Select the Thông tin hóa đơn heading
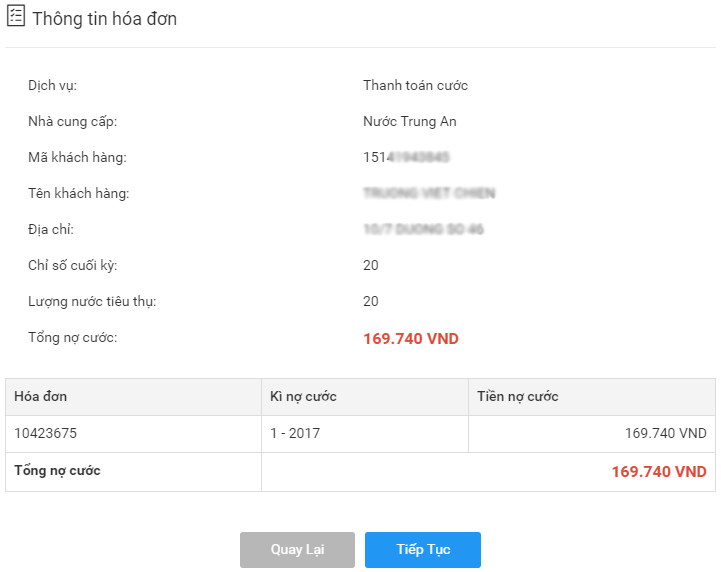 (x=104, y=19)
